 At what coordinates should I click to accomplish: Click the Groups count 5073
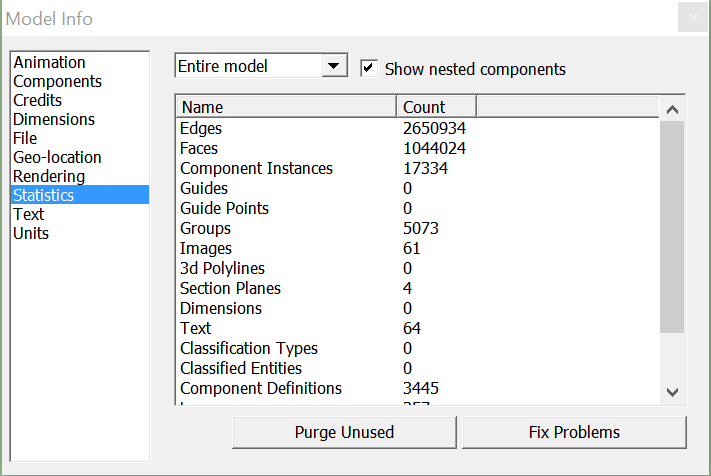(421, 228)
